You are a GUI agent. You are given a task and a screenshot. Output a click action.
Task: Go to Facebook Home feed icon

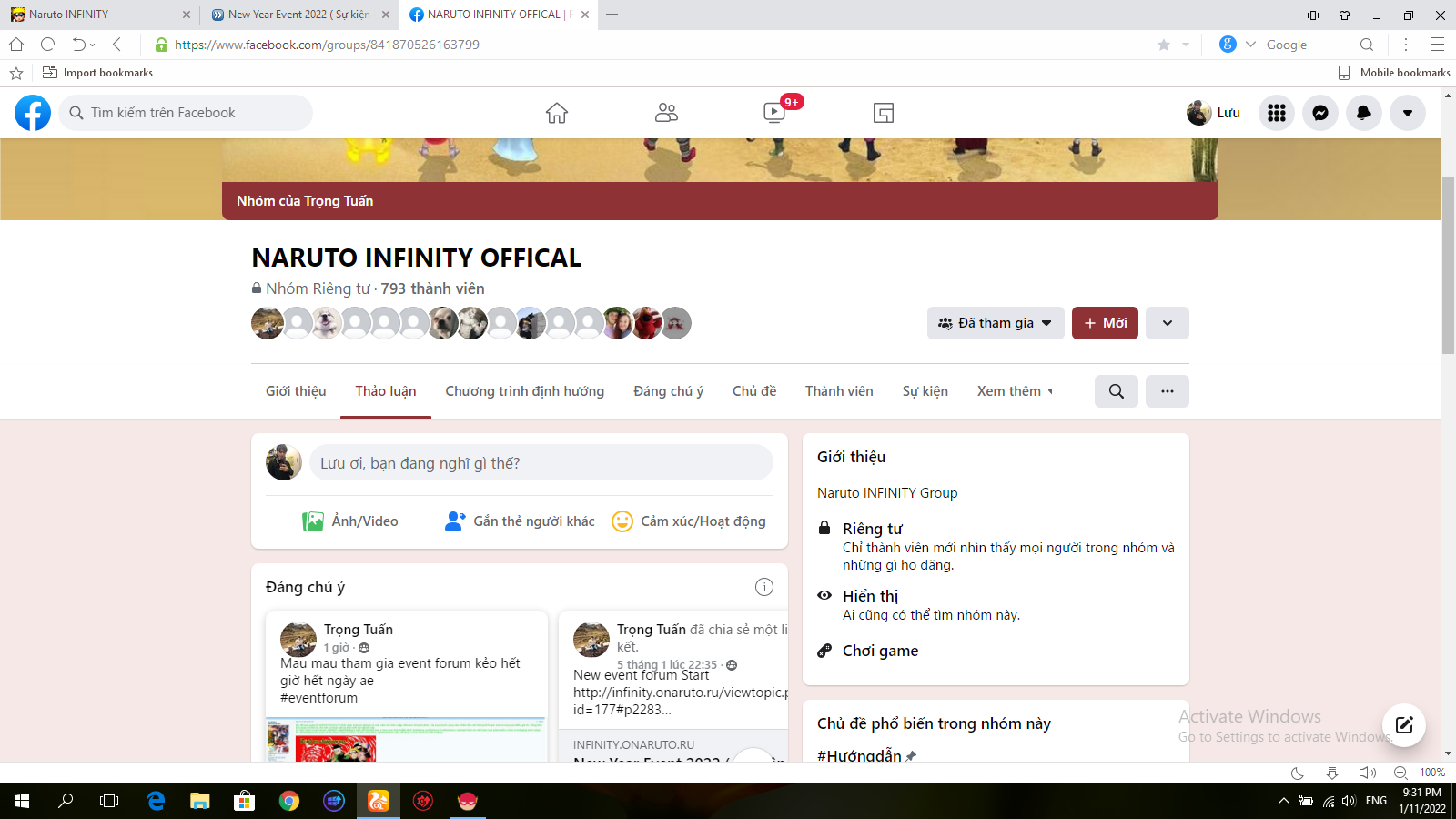click(x=557, y=113)
